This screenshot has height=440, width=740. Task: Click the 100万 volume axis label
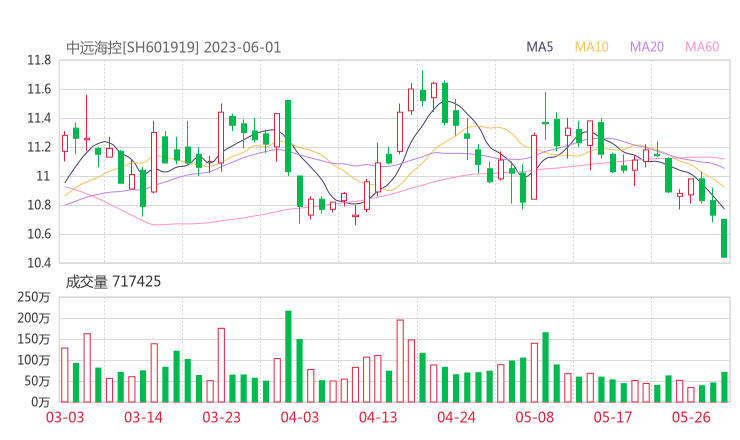(x=34, y=361)
